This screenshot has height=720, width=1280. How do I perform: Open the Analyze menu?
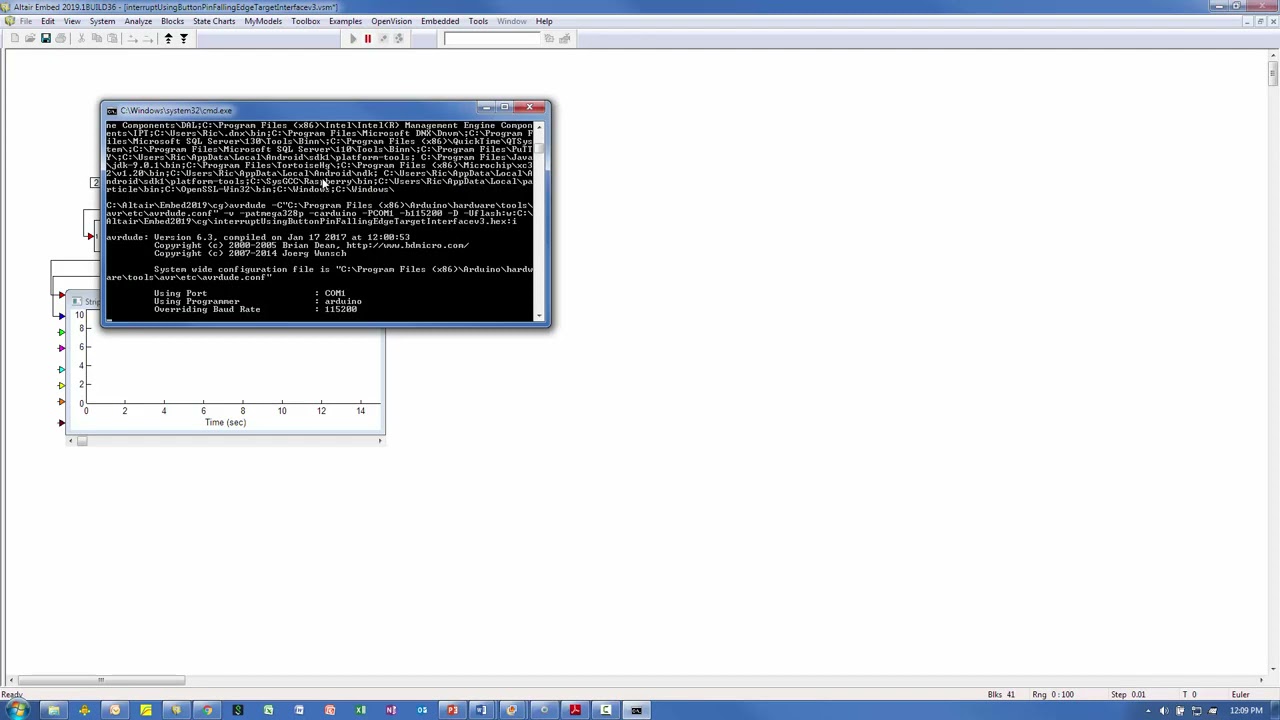[138, 21]
